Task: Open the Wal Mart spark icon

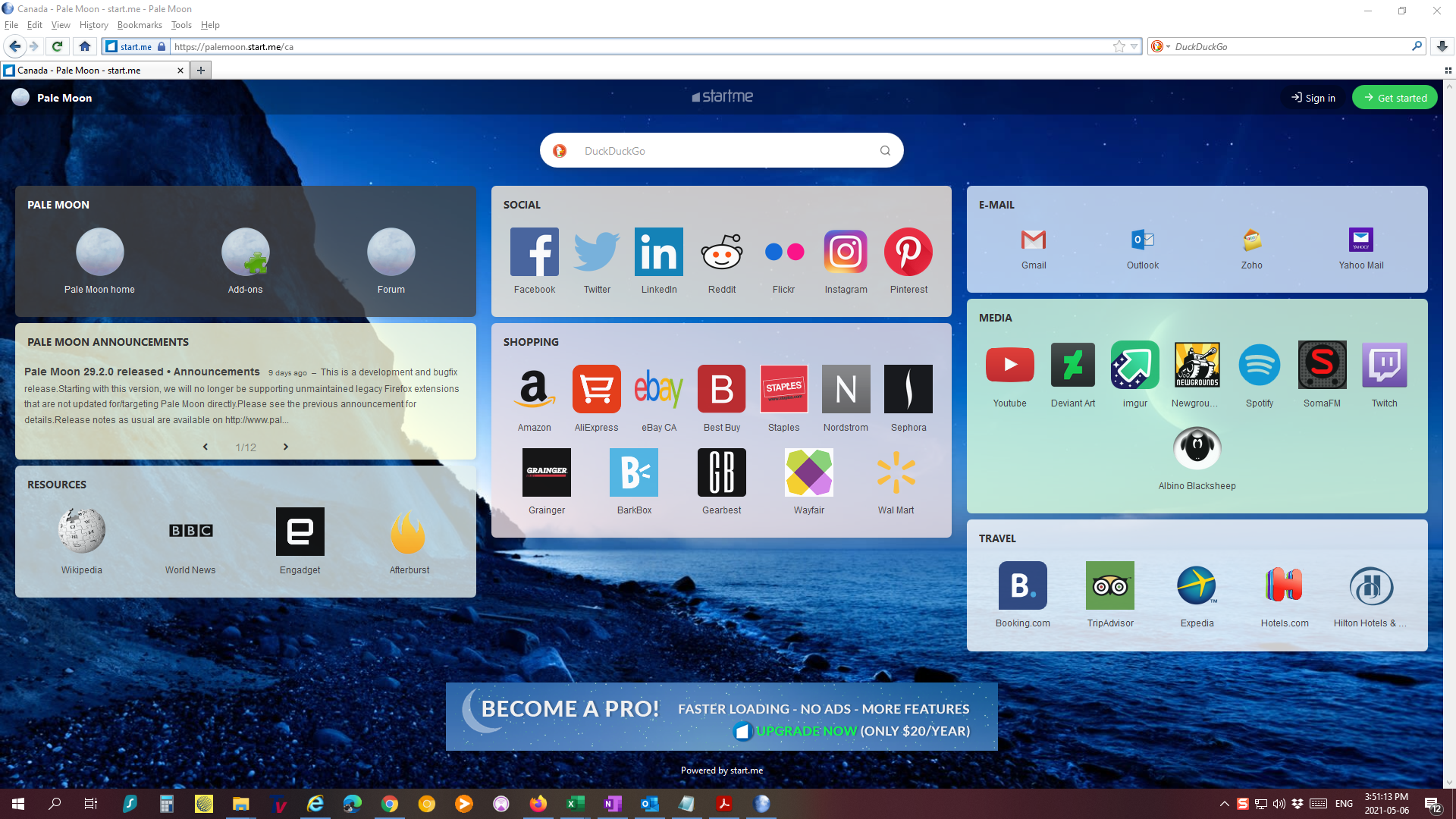Action: pos(896,472)
